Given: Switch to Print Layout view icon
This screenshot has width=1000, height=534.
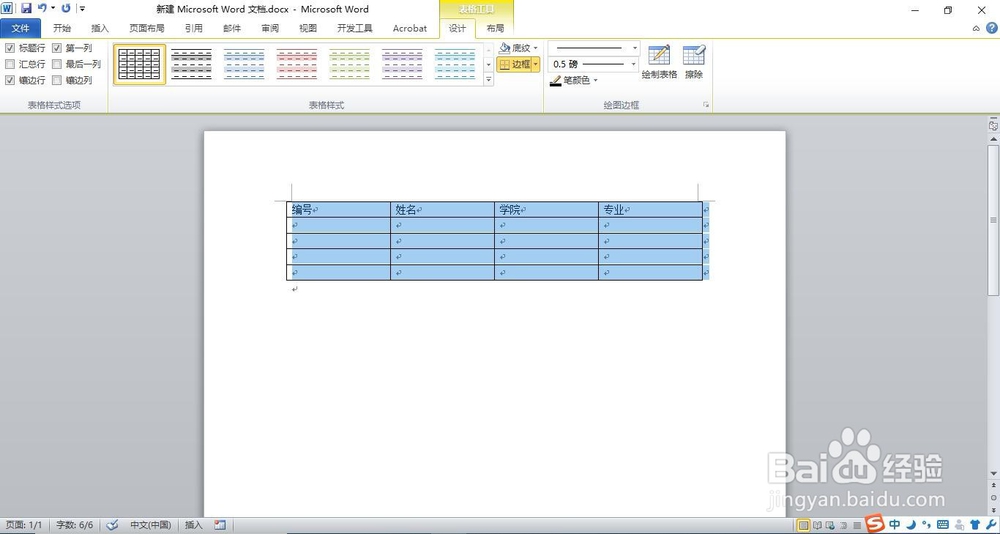Looking at the screenshot, I should click(x=804, y=525).
